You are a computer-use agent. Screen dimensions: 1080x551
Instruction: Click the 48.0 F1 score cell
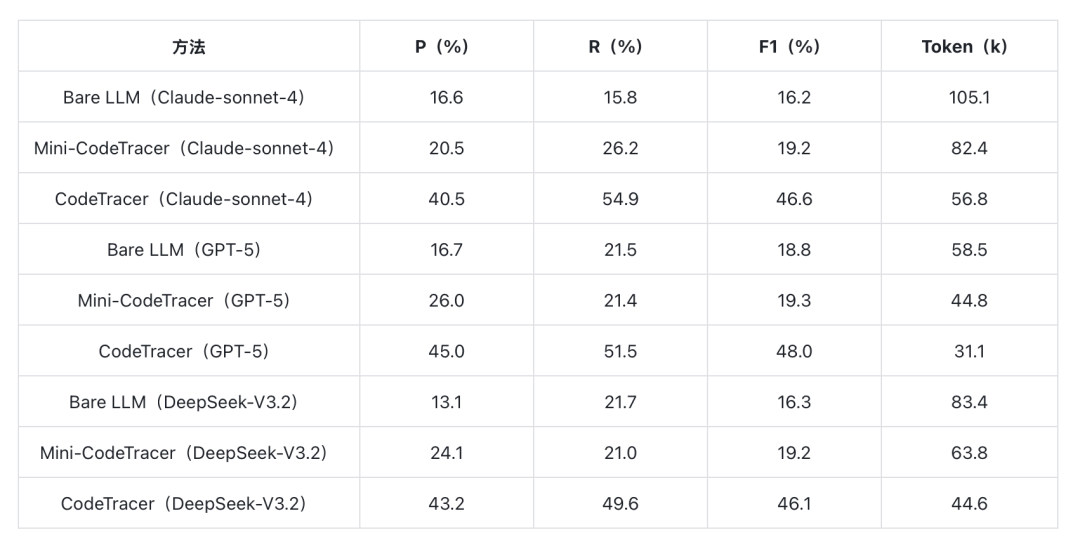(x=794, y=352)
